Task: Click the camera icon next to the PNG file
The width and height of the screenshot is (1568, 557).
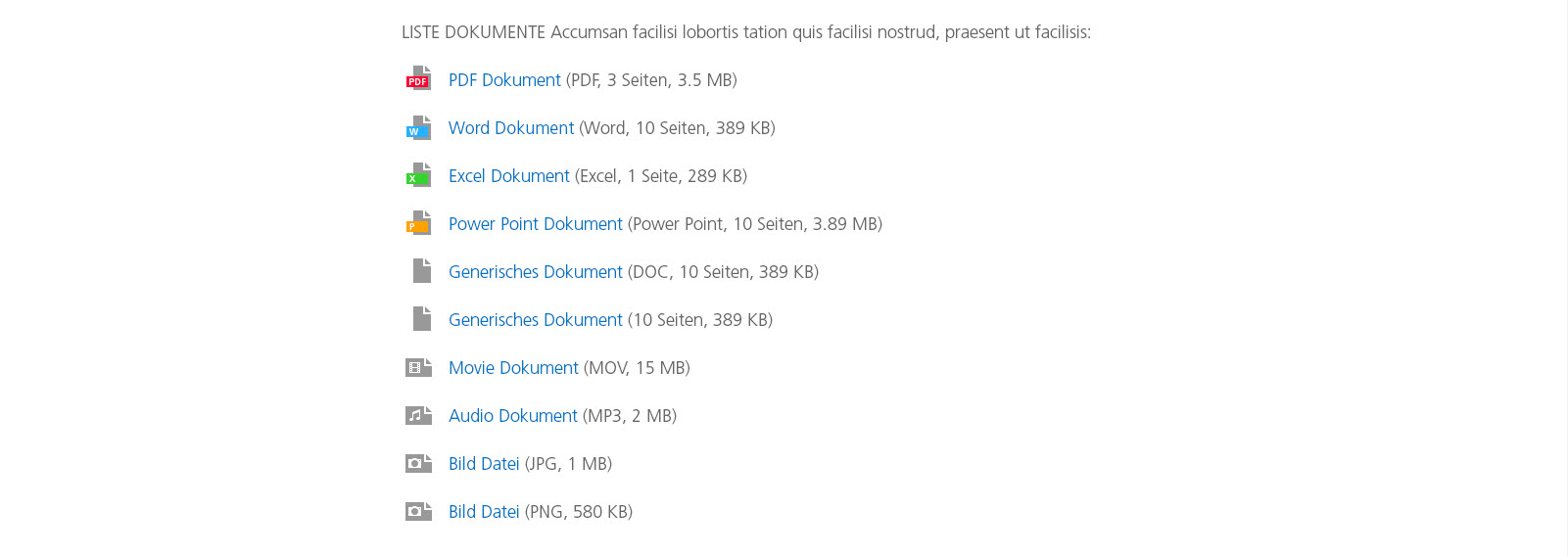Action: 419,511
